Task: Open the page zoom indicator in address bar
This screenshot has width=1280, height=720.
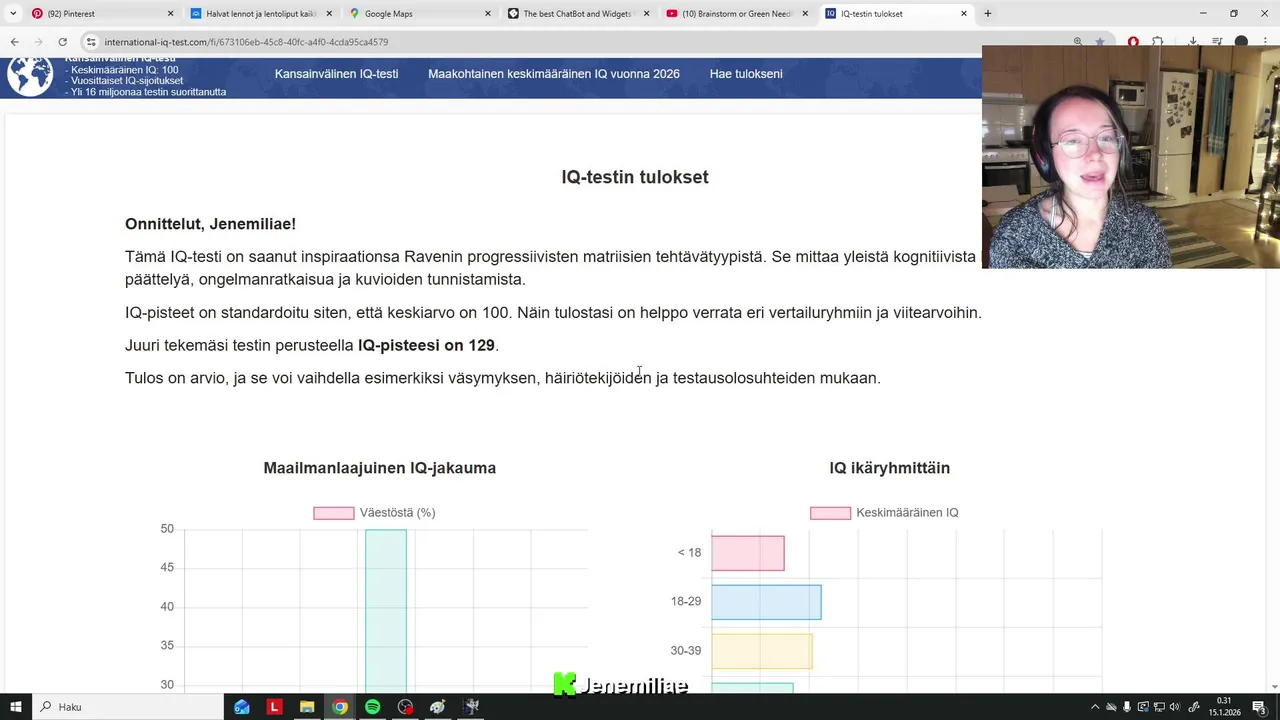Action: point(1078,42)
